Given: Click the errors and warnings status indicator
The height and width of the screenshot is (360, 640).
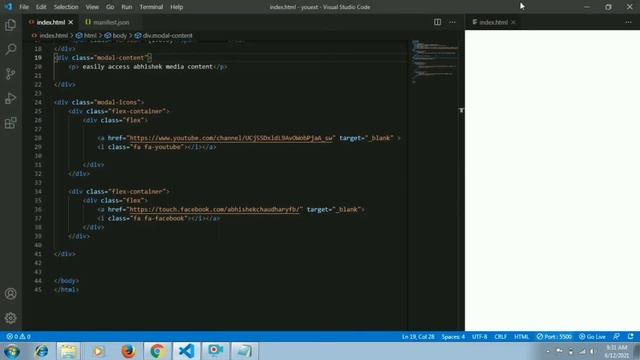Looking at the screenshot, I should point(18,337).
